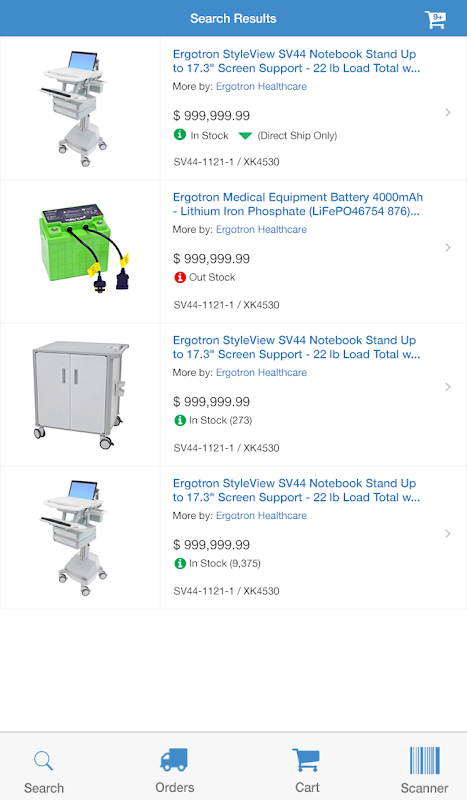Open the Cart tab icon
This screenshot has width=467, height=800.
coord(306,760)
